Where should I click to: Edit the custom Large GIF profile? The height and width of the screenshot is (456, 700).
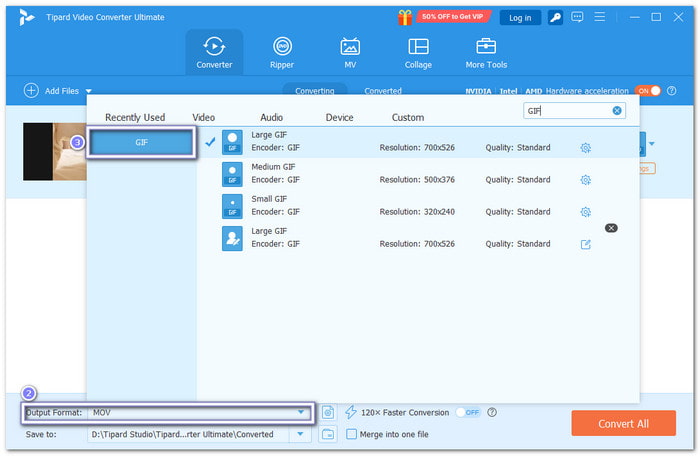pos(586,244)
